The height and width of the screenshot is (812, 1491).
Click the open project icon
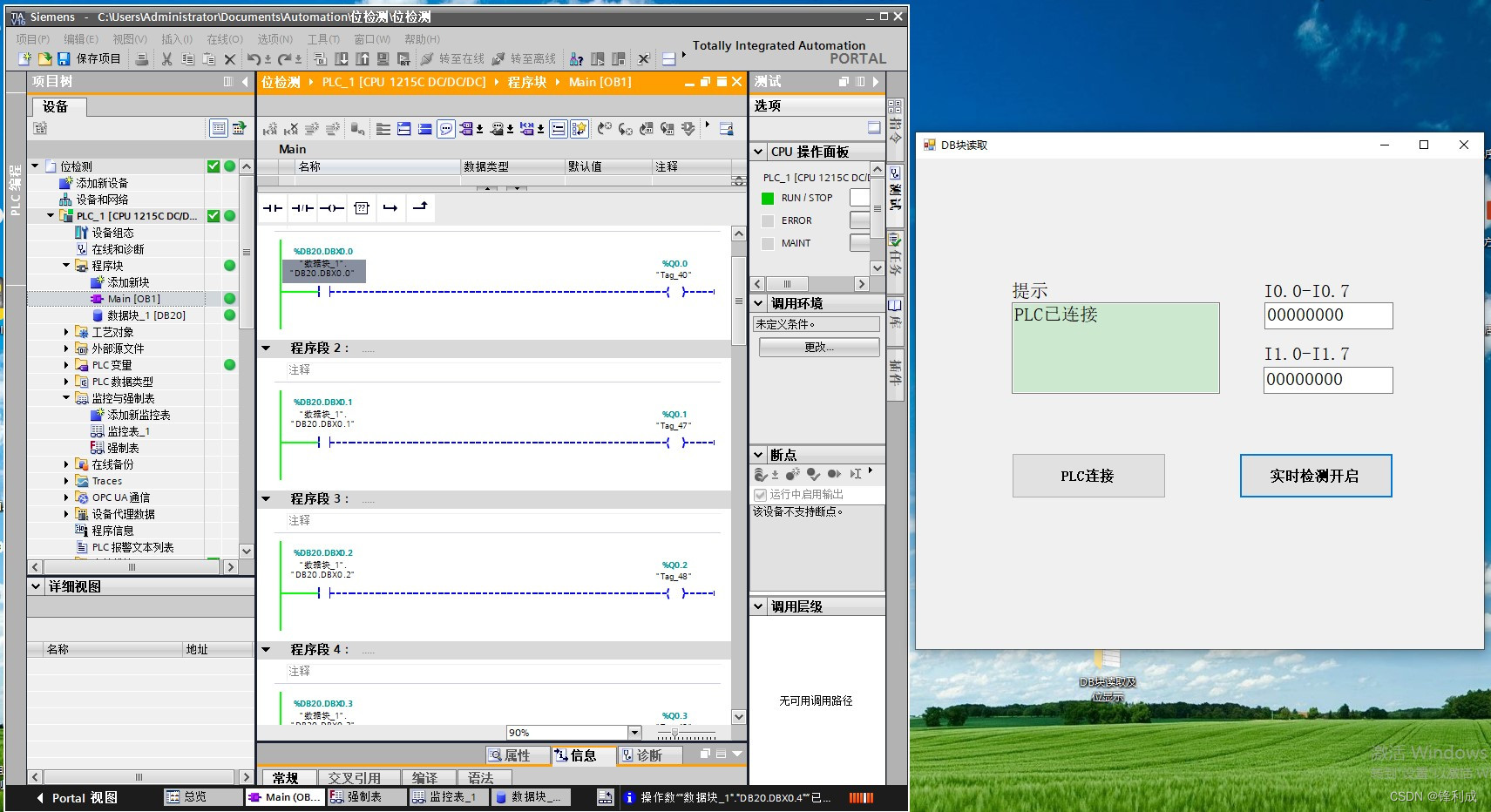[x=44, y=58]
